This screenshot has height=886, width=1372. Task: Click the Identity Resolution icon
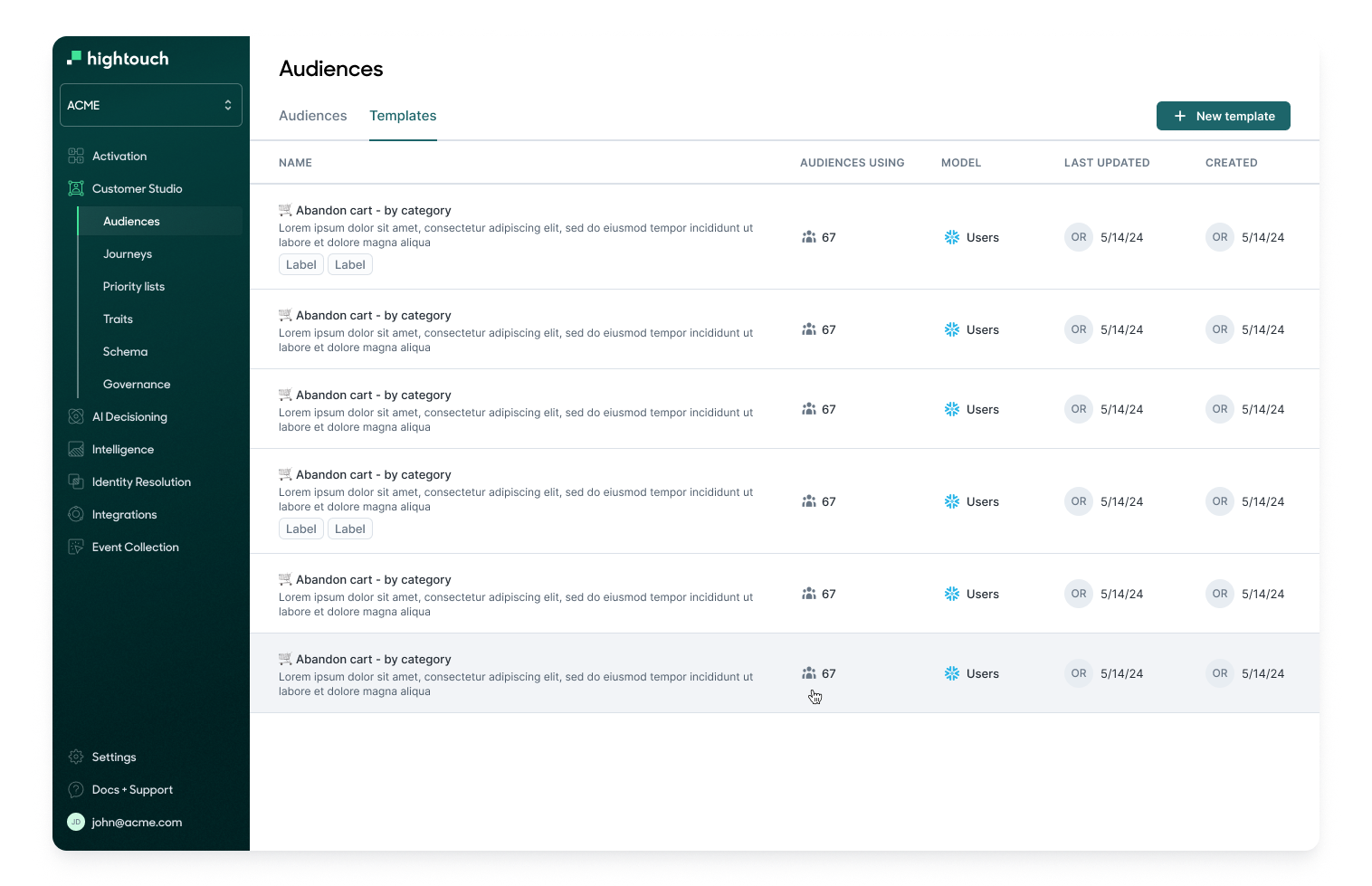76,481
